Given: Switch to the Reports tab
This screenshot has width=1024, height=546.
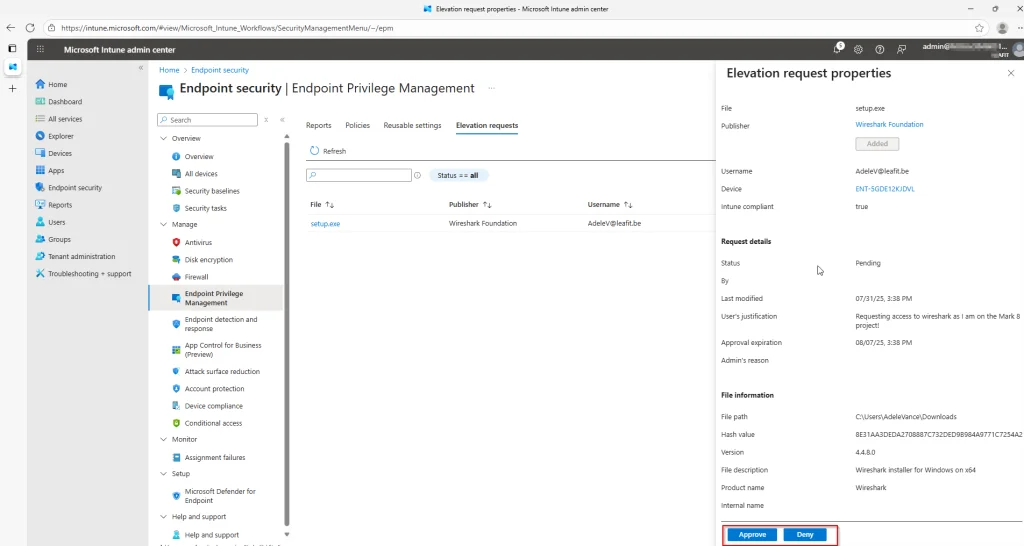Looking at the screenshot, I should tap(319, 125).
